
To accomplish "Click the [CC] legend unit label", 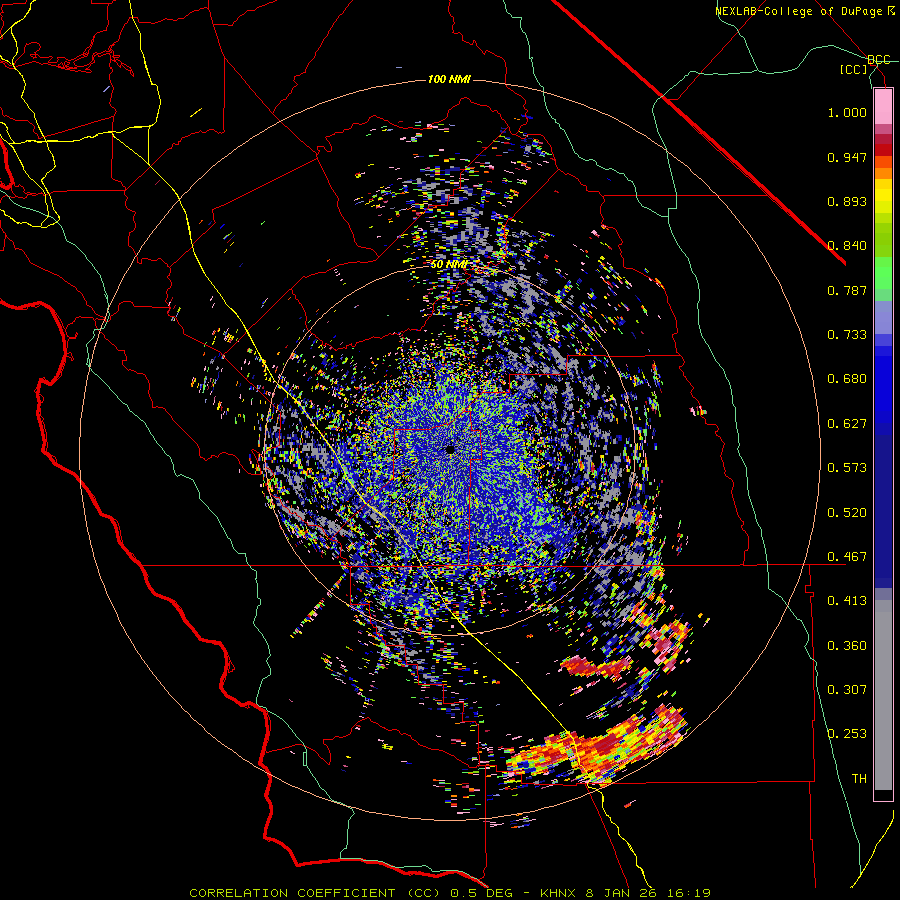I will (854, 69).
